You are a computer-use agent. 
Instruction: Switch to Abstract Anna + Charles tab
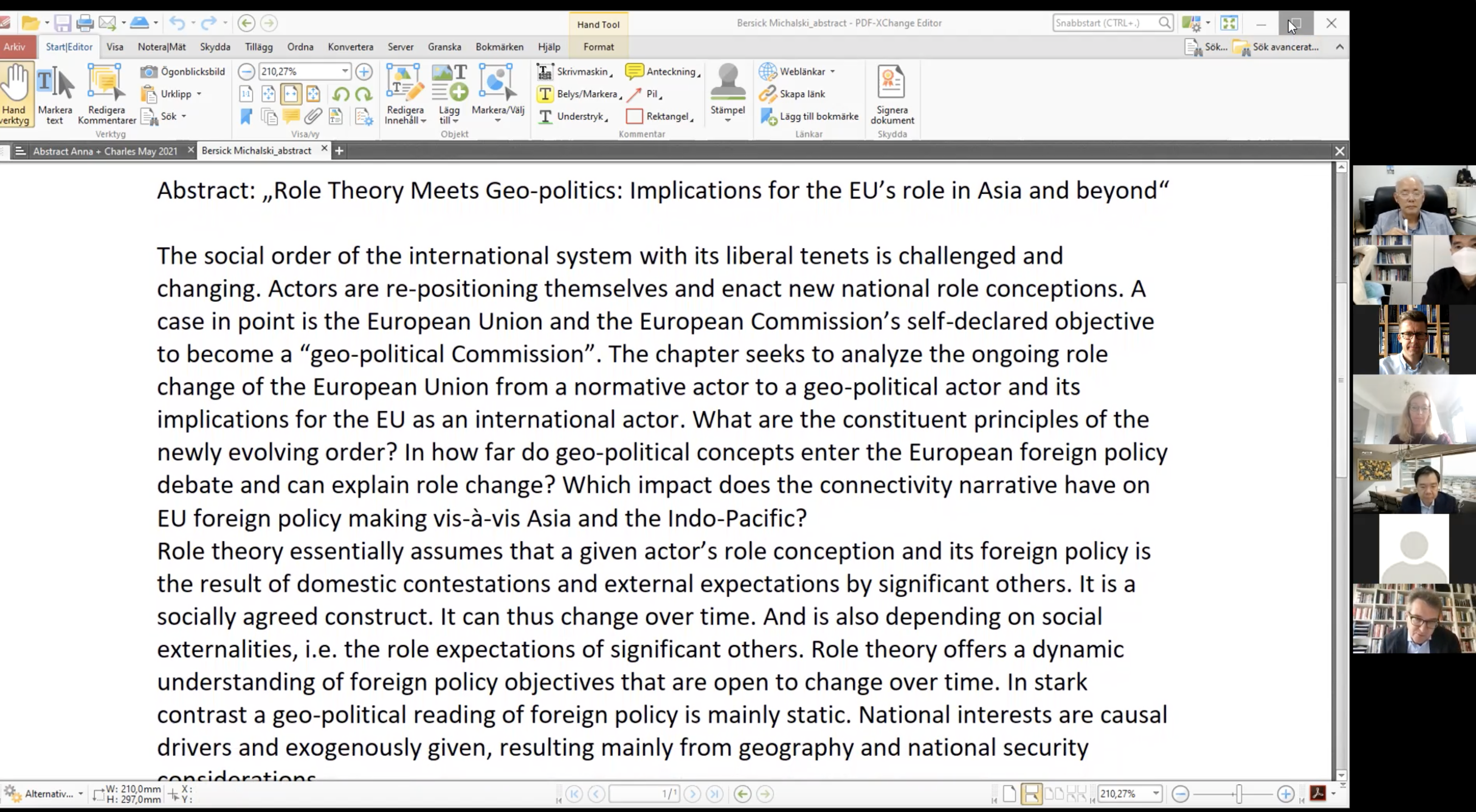[105, 151]
